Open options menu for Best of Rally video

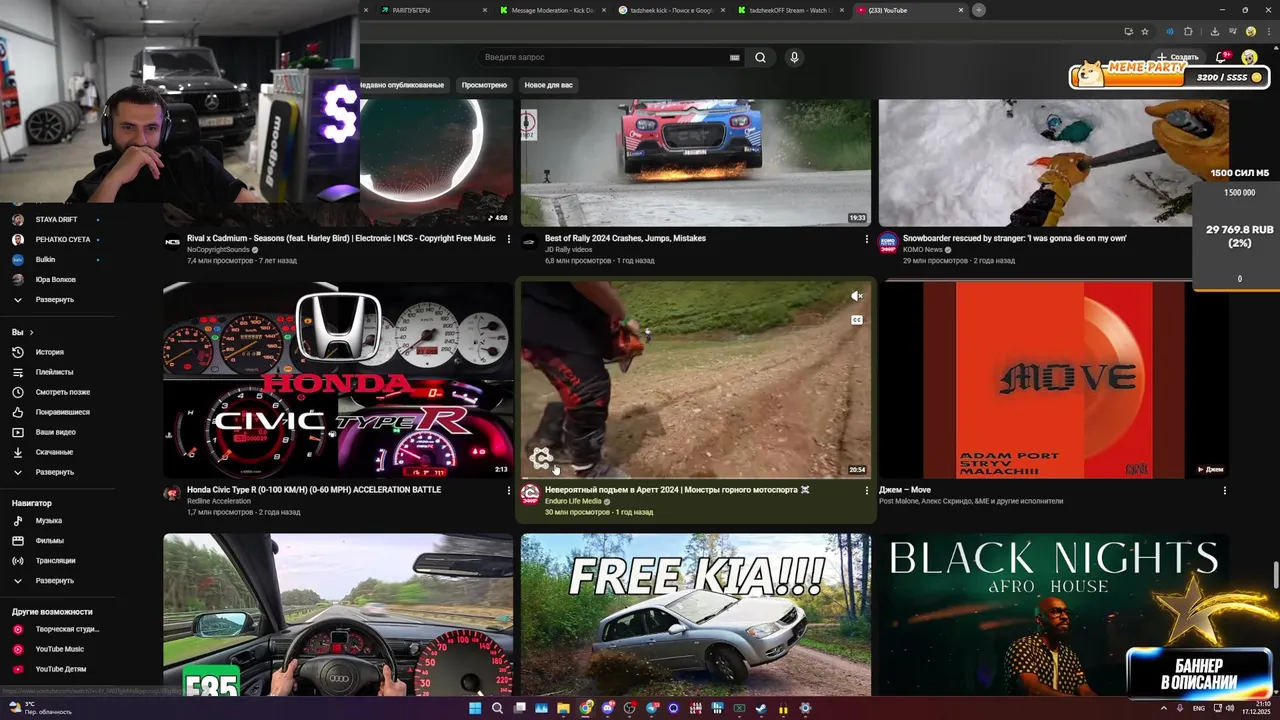867,239
